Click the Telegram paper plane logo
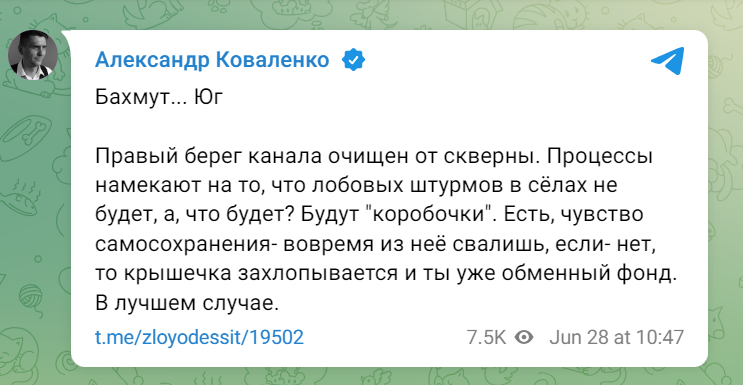This screenshot has width=743, height=385. (x=668, y=61)
